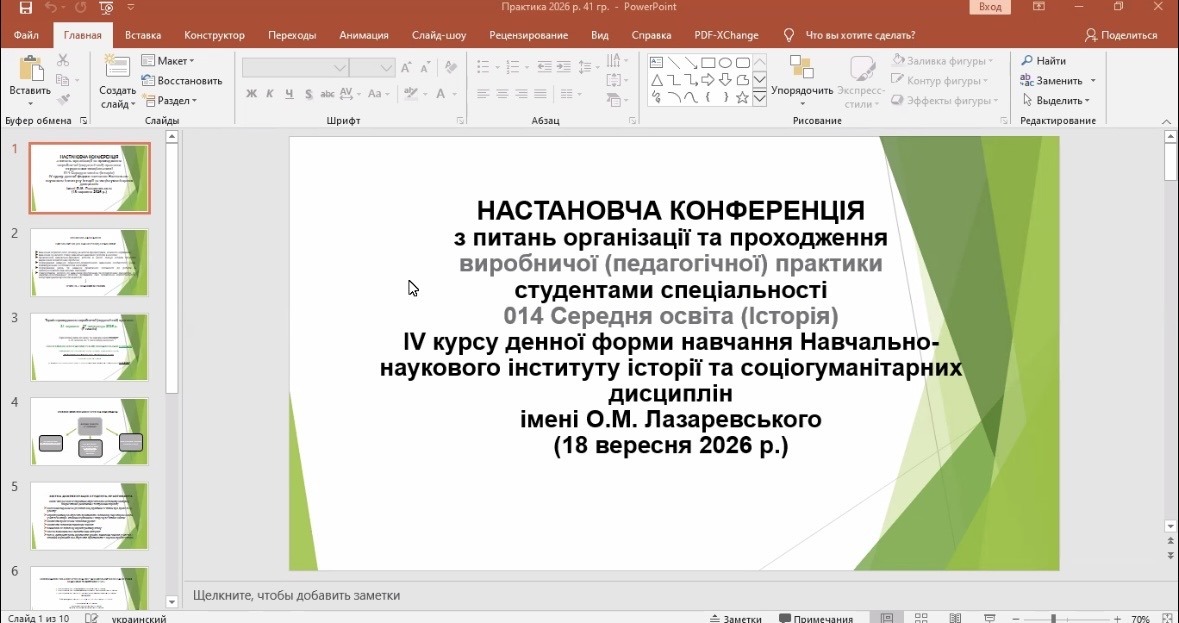
Task: Click the Save icon in title bar
Action: (x=25, y=8)
